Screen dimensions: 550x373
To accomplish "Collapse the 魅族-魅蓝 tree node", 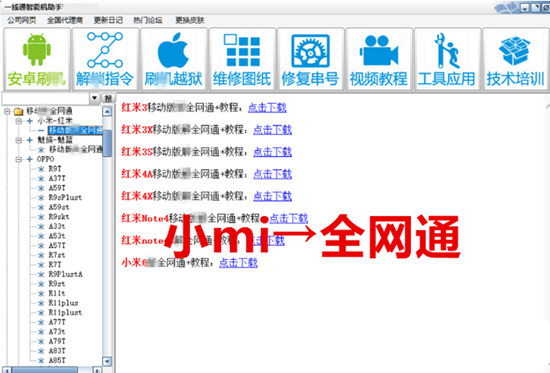I will pyautogui.click(x=19, y=140).
